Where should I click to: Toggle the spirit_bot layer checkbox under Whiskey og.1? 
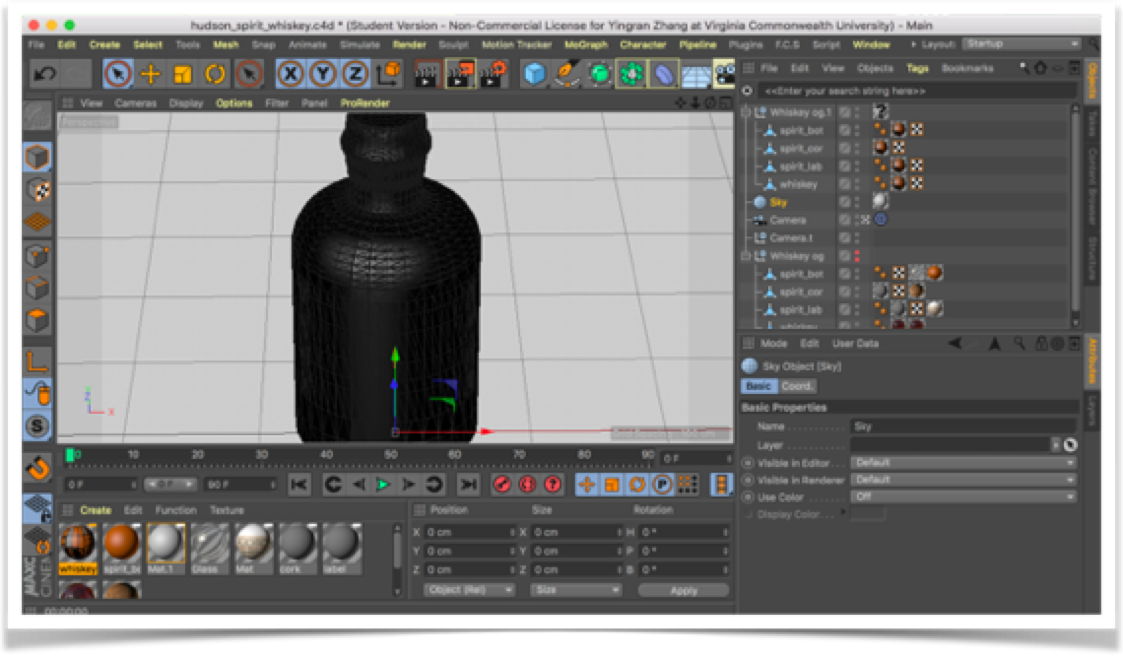click(x=845, y=130)
